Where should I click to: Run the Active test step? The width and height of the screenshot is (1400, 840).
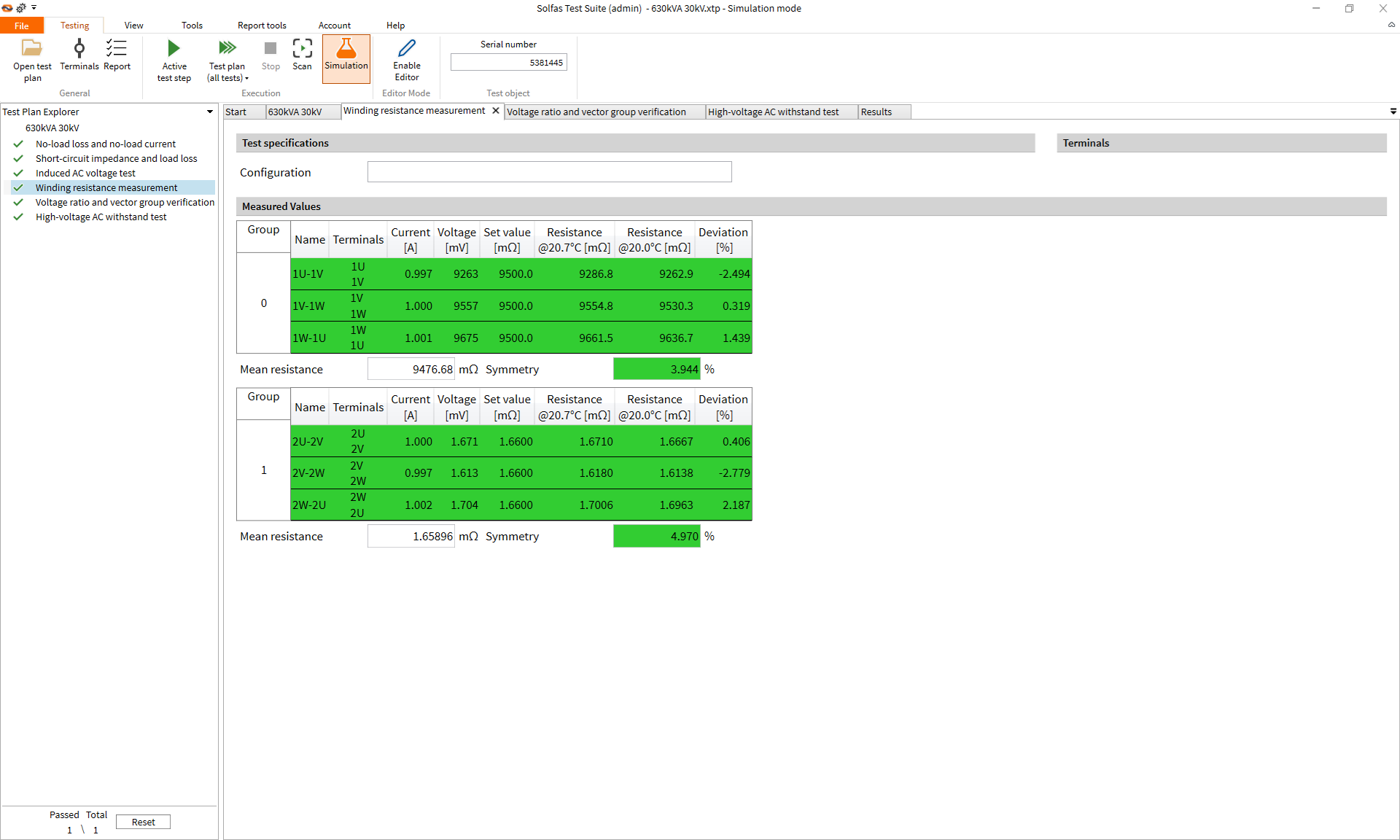[x=174, y=50]
